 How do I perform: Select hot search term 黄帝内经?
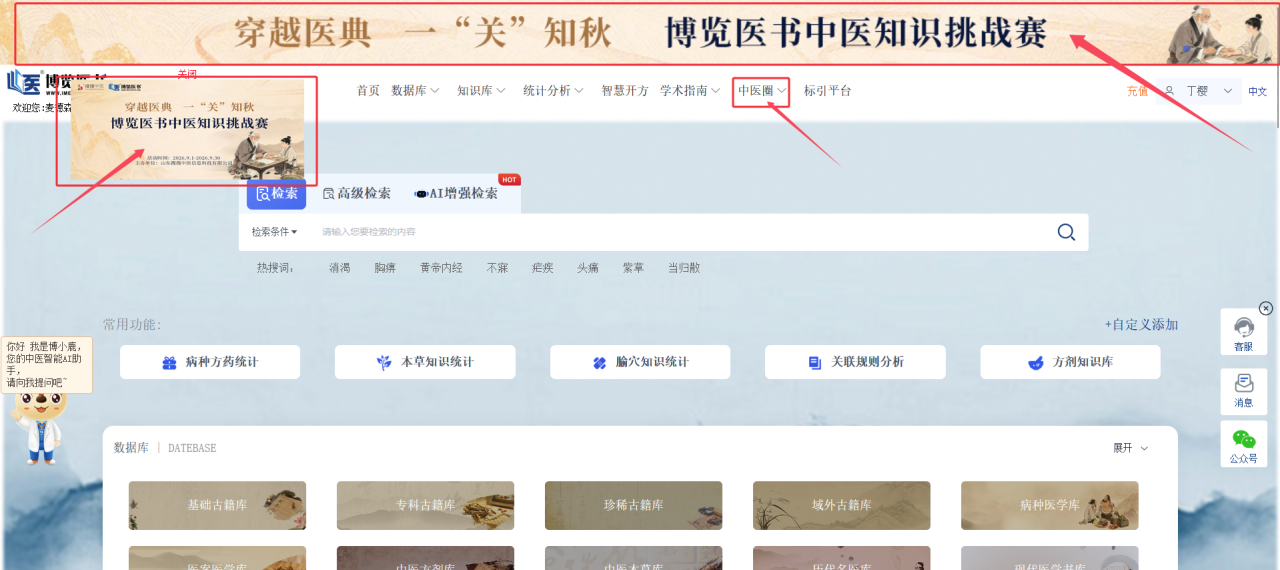[441, 268]
